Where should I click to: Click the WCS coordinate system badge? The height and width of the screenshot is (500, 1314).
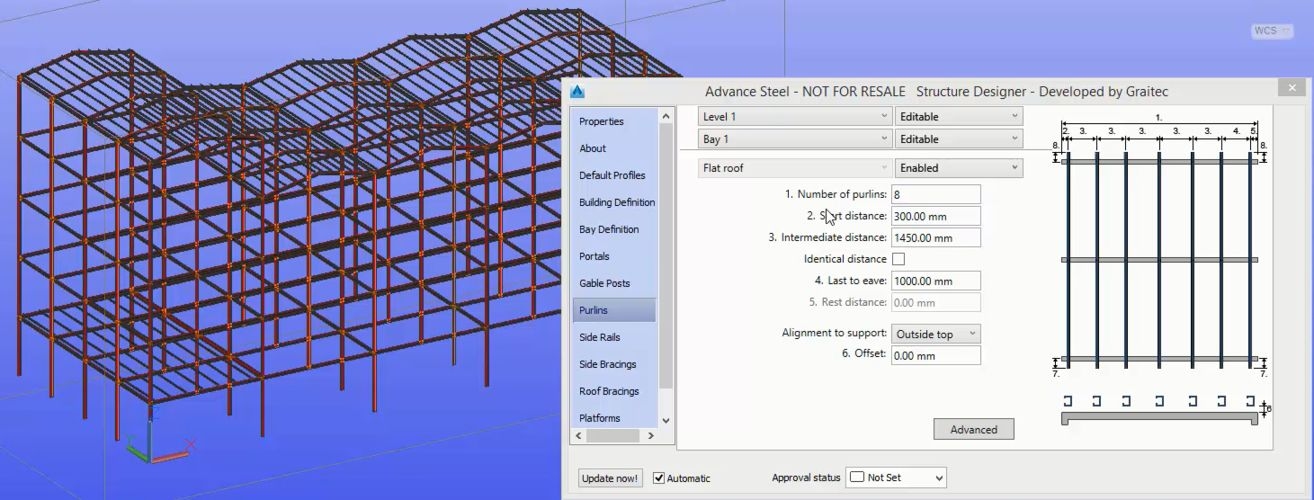coord(1265,31)
